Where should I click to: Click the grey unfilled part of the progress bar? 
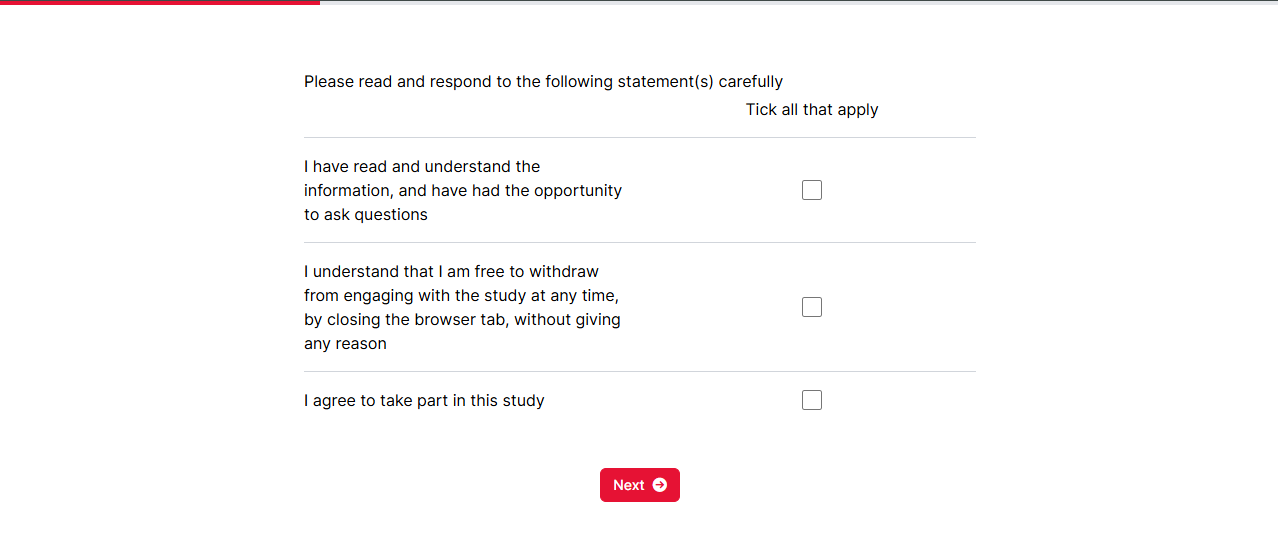coord(800,2)
